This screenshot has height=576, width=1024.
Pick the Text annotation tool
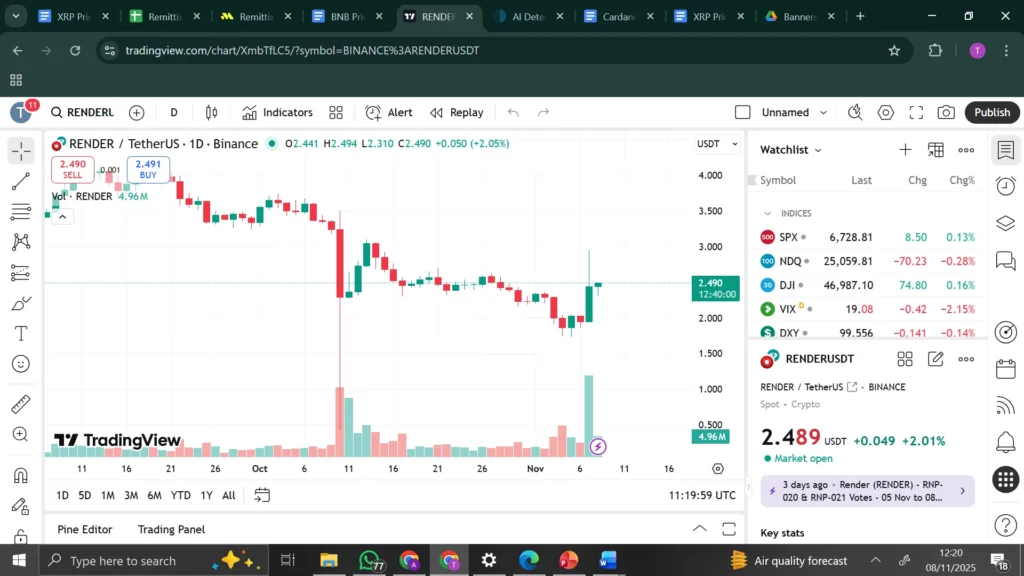pyautogui.click(x=21, y=333)
